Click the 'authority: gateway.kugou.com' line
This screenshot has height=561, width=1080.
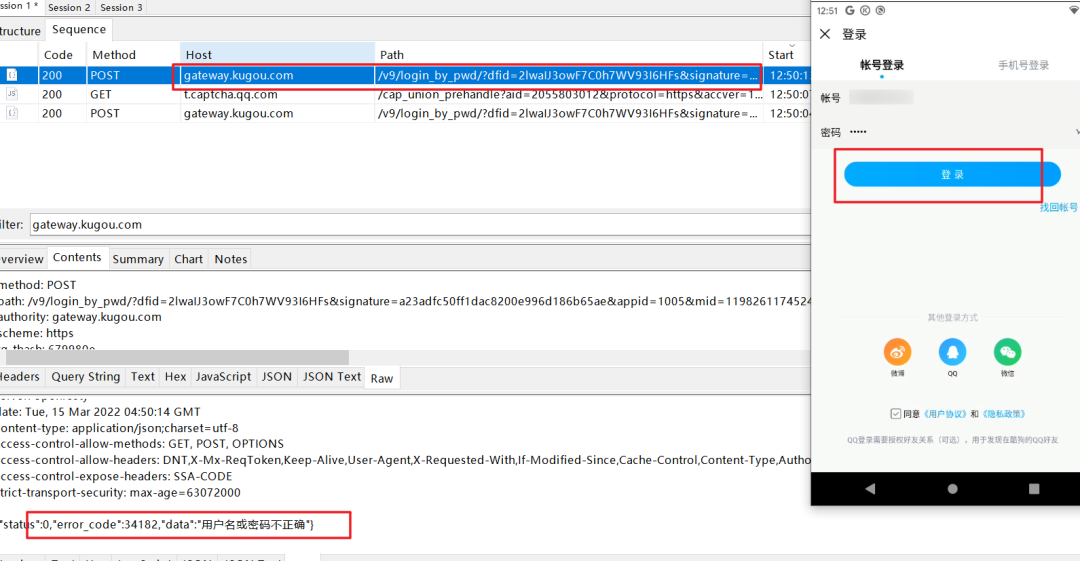click(x=81, y=317)
